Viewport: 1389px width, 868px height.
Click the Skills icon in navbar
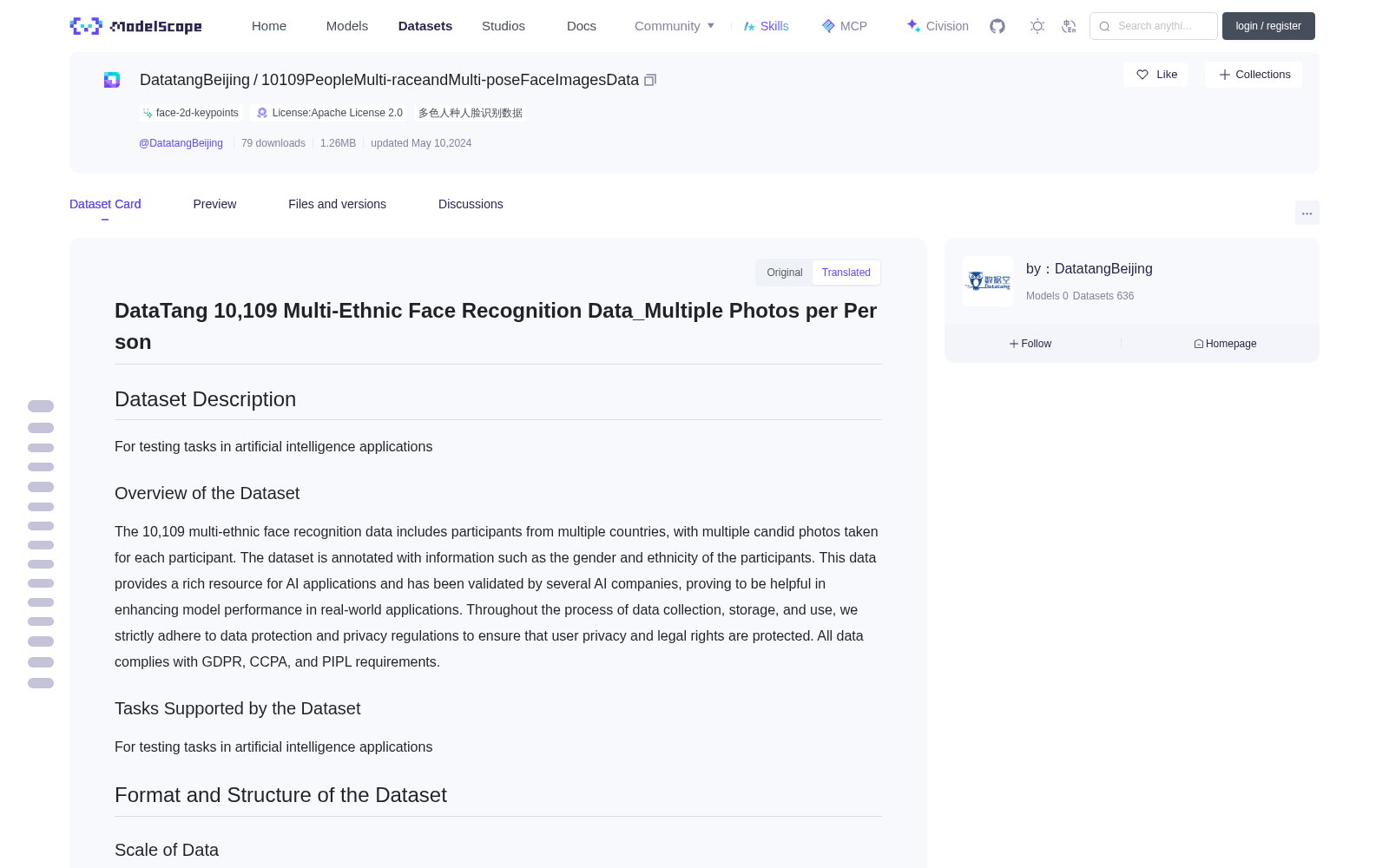coord(749,26)
